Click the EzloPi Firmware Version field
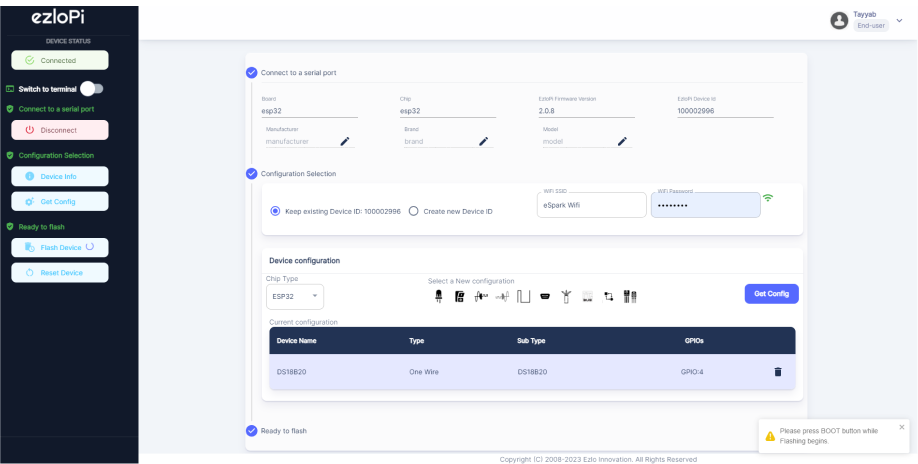The width and height of the screenshot is (918, 464). [x=587, y=111]
